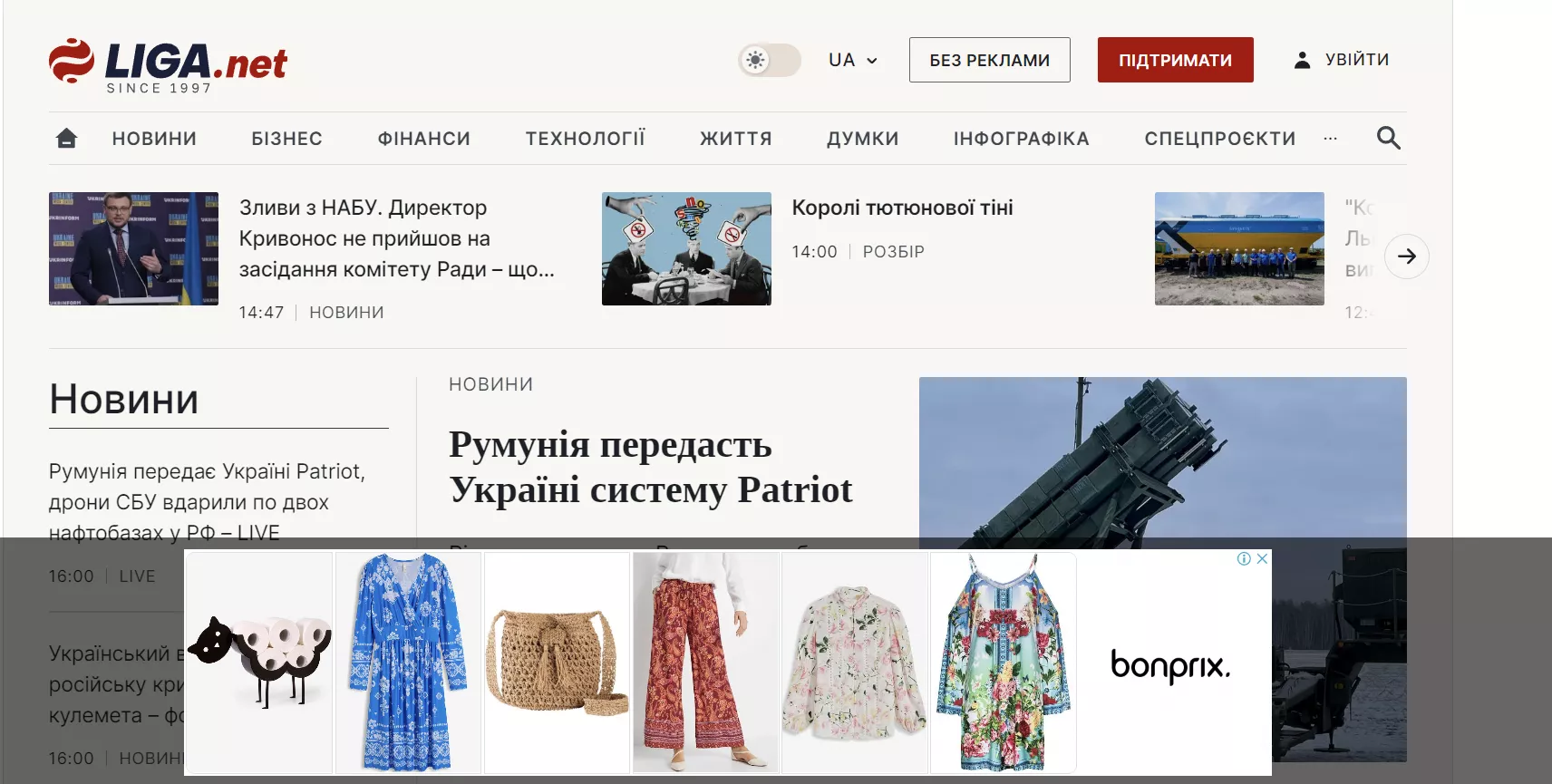This screenshot has width=1552, height=784.
Task: Click the РОЗБІР category label
Action: [x=893, y=252]
